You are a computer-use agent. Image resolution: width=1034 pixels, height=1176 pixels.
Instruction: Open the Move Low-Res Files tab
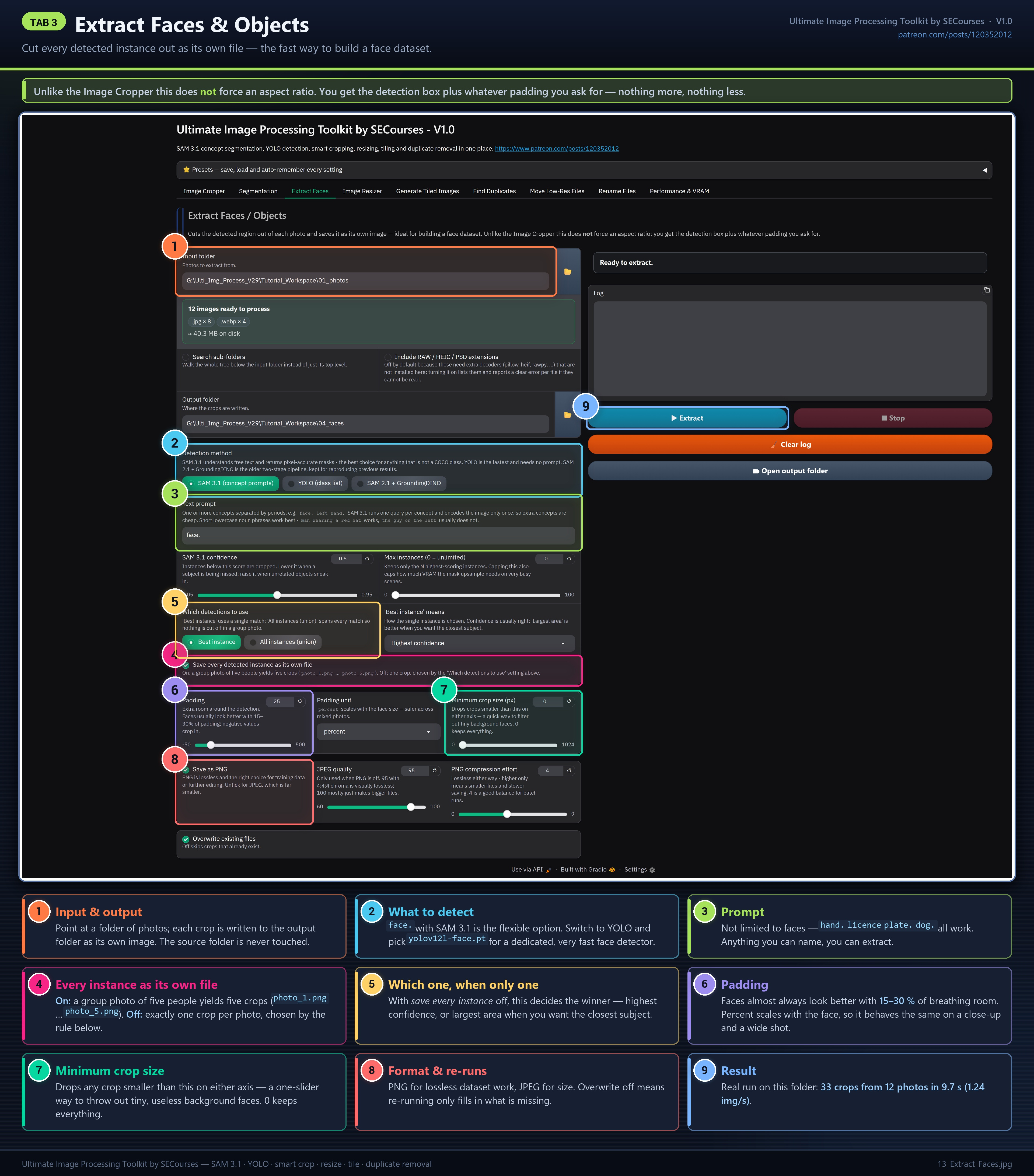click(557, 191)
